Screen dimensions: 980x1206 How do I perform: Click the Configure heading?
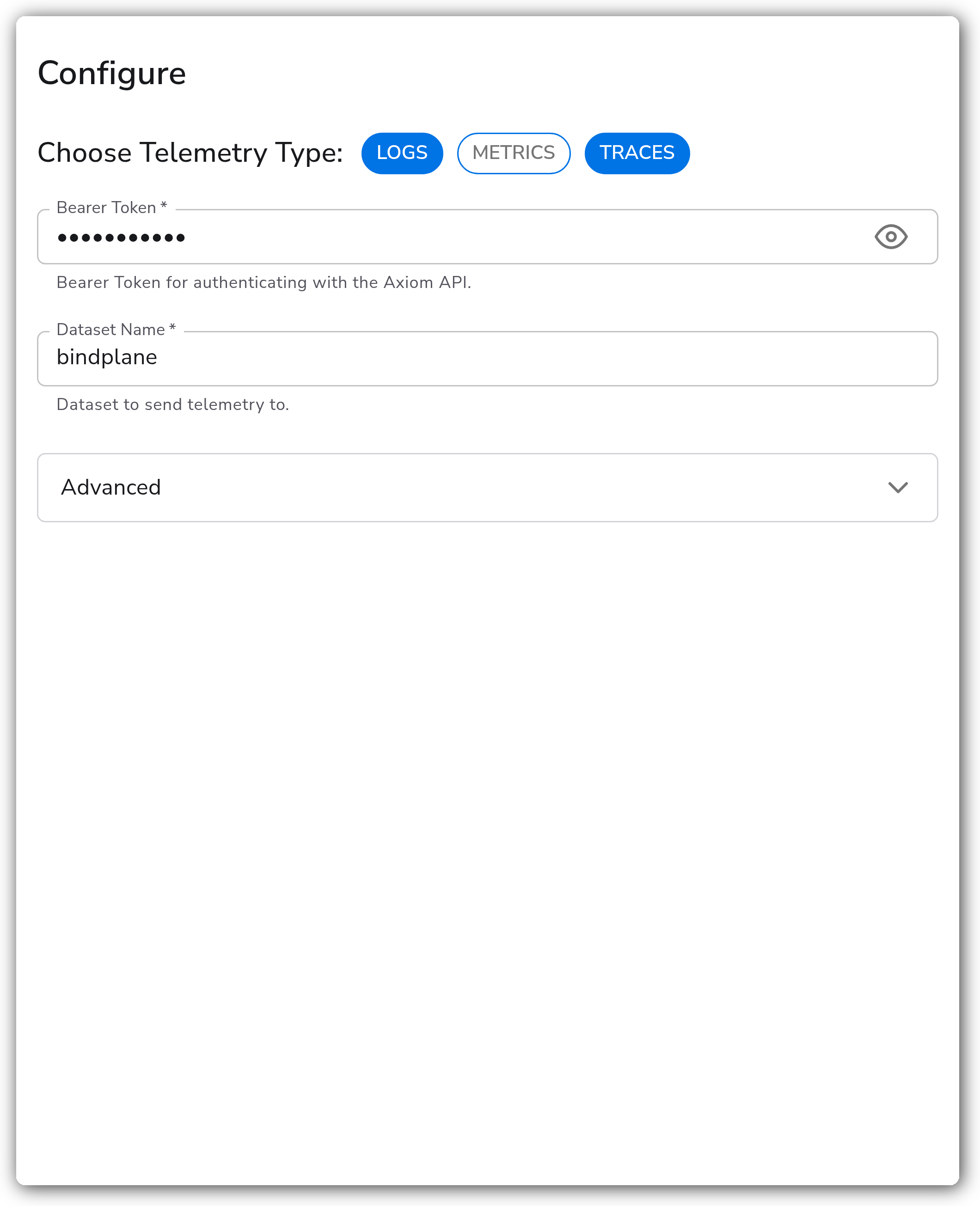[112, 74]
